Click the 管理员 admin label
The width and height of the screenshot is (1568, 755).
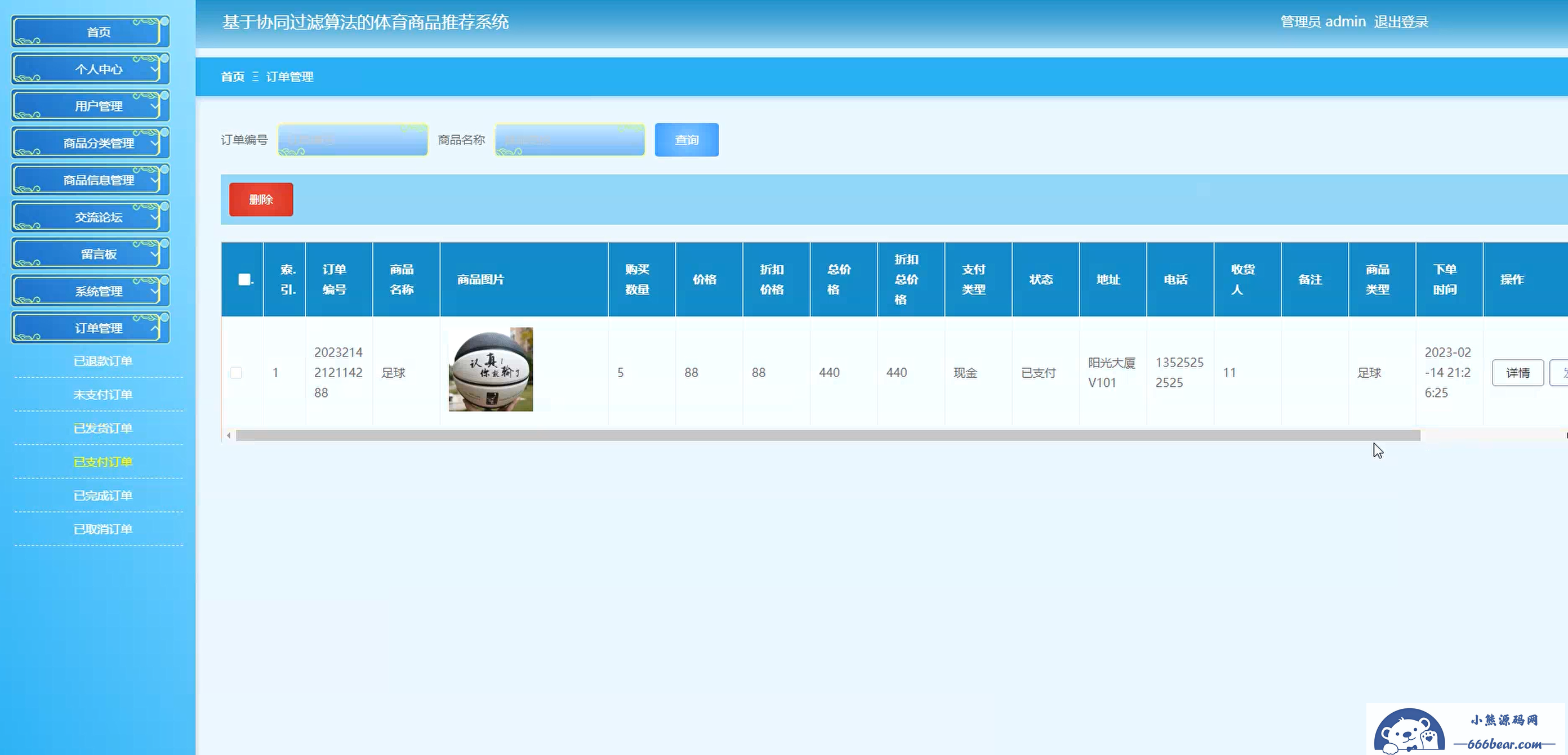pos(1322,22)
